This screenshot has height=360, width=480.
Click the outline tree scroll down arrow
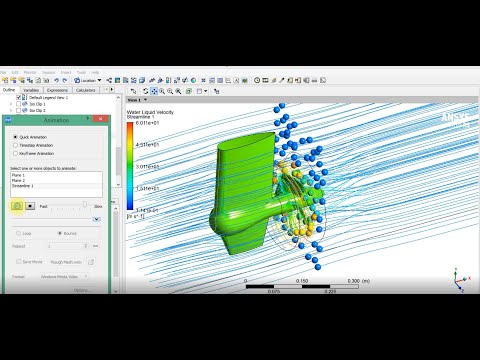click(118, 184)
